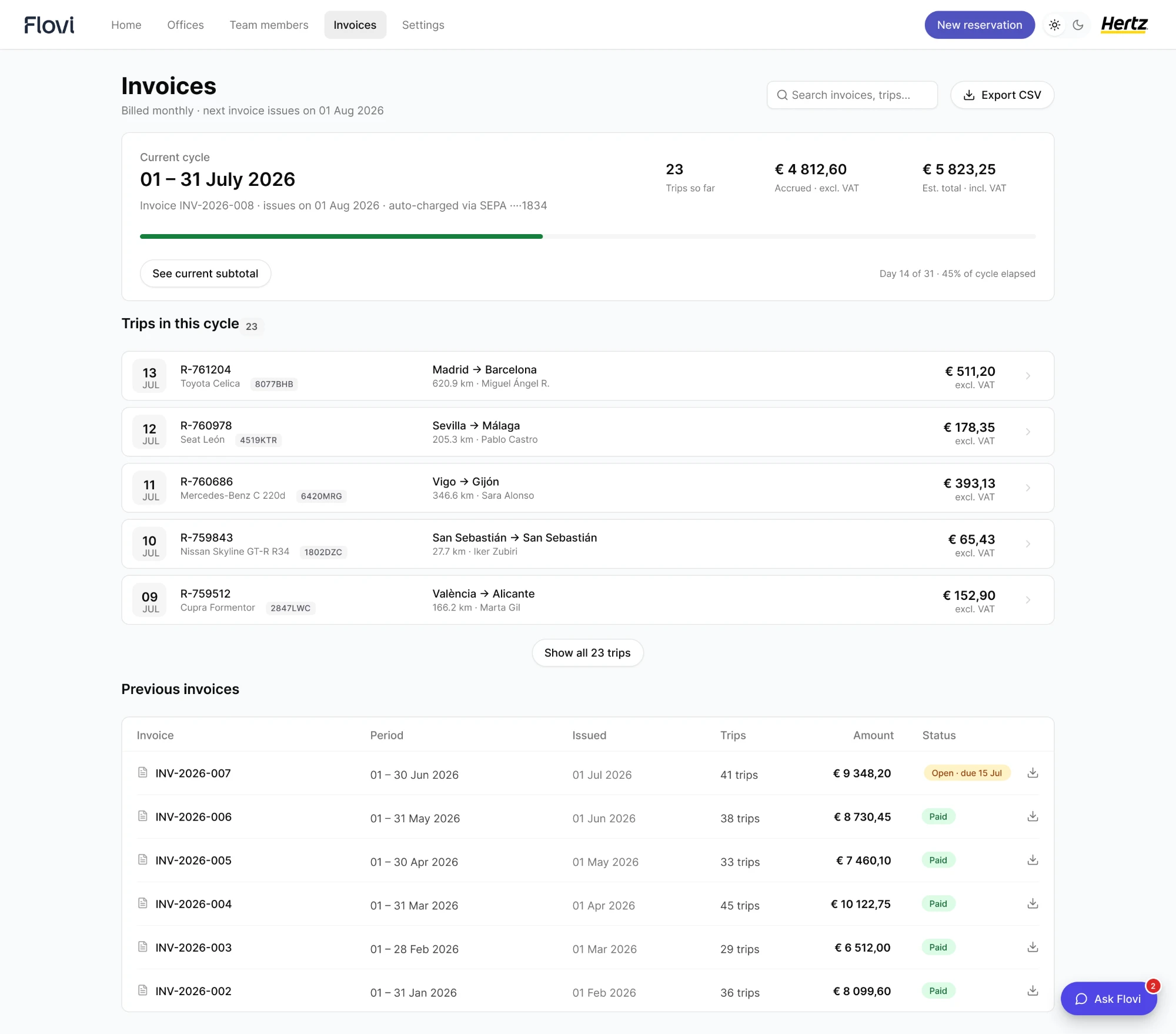Expand trip R-759512 chevron
The image size is (1176, 1034).
[x=1028, y=600]
